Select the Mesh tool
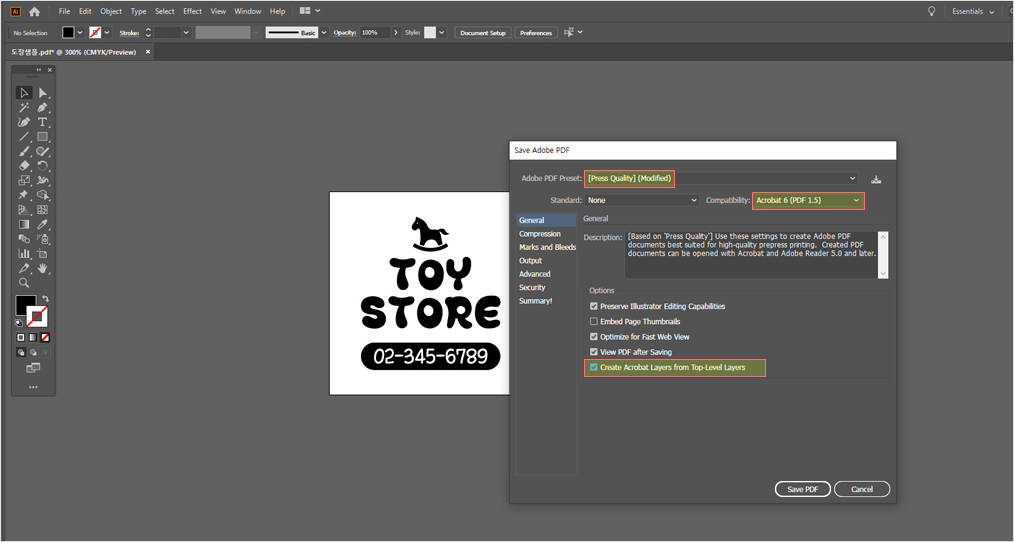The width and height of the screenshot is (1014, 542). pyautogui.click(x=43, y=210)
